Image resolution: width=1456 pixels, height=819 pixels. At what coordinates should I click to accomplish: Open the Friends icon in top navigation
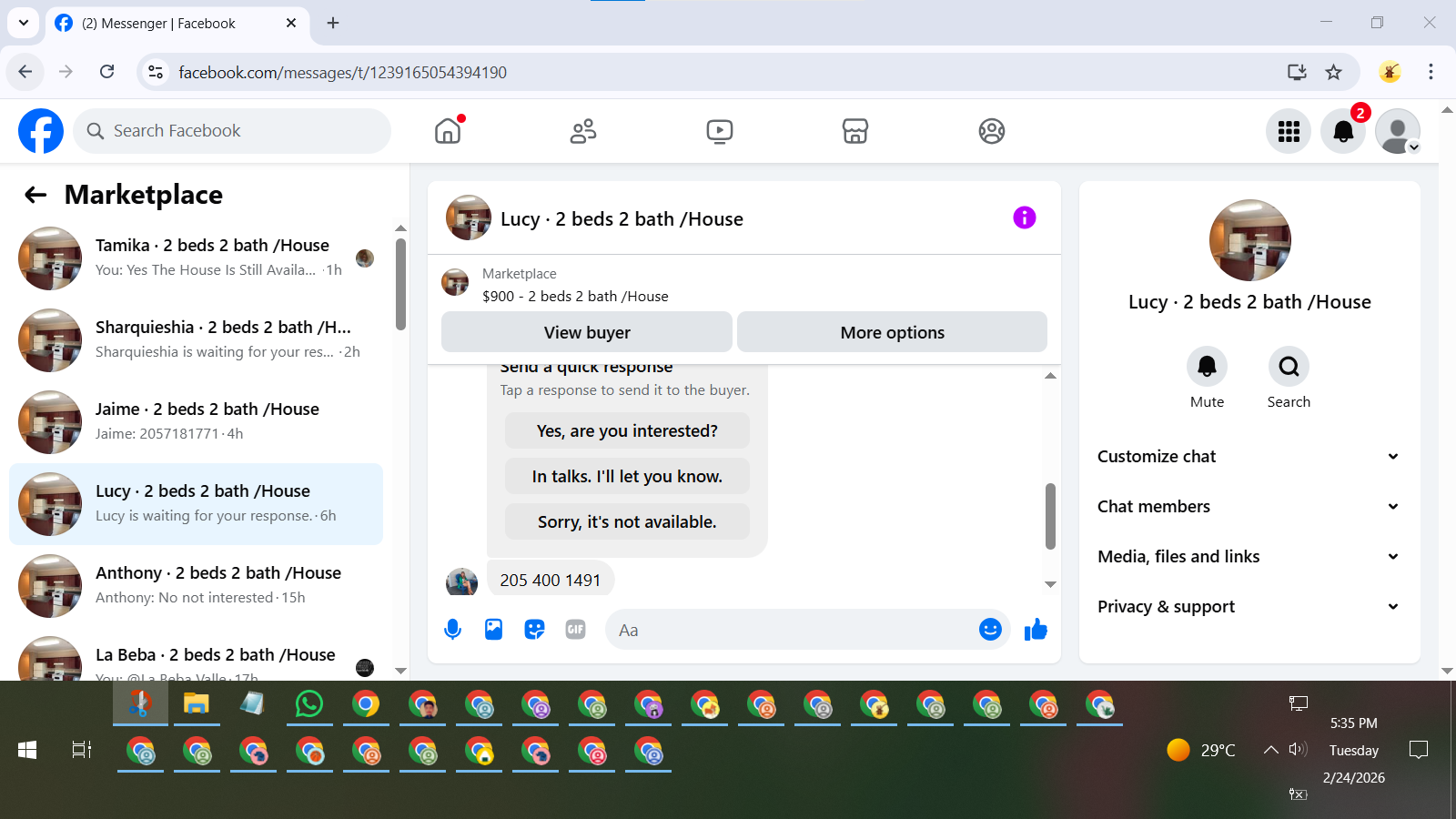[583, 131]
